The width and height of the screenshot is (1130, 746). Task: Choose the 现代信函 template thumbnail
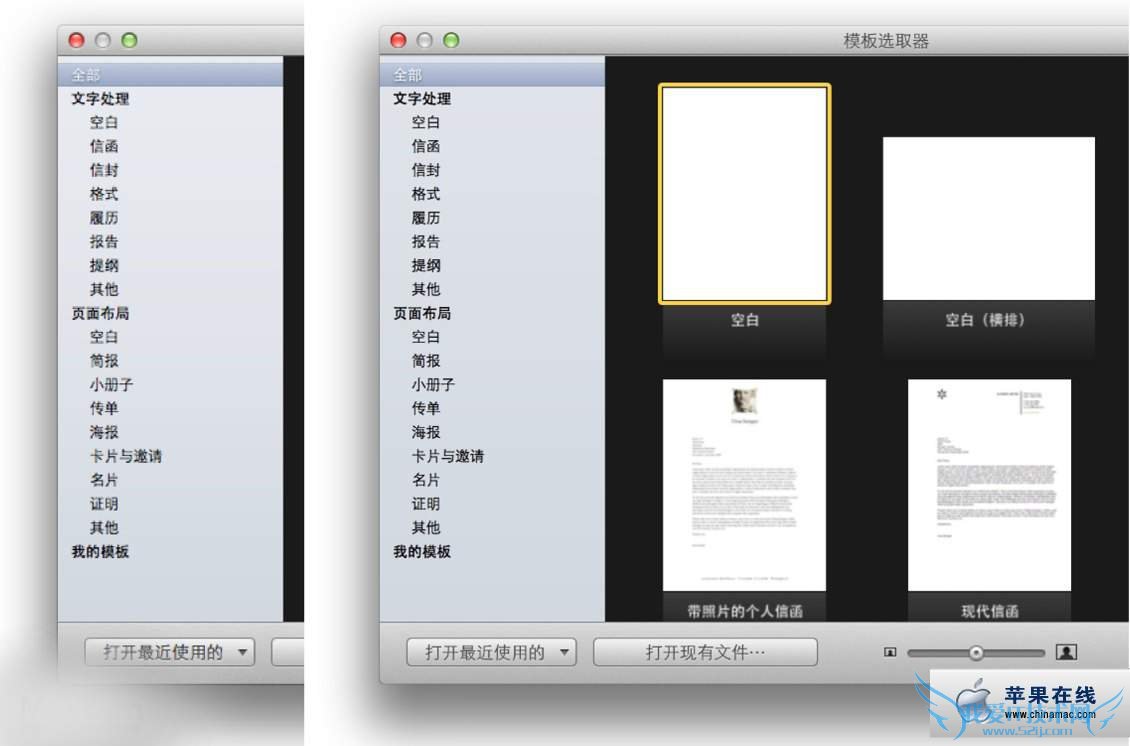click(988, 485)
